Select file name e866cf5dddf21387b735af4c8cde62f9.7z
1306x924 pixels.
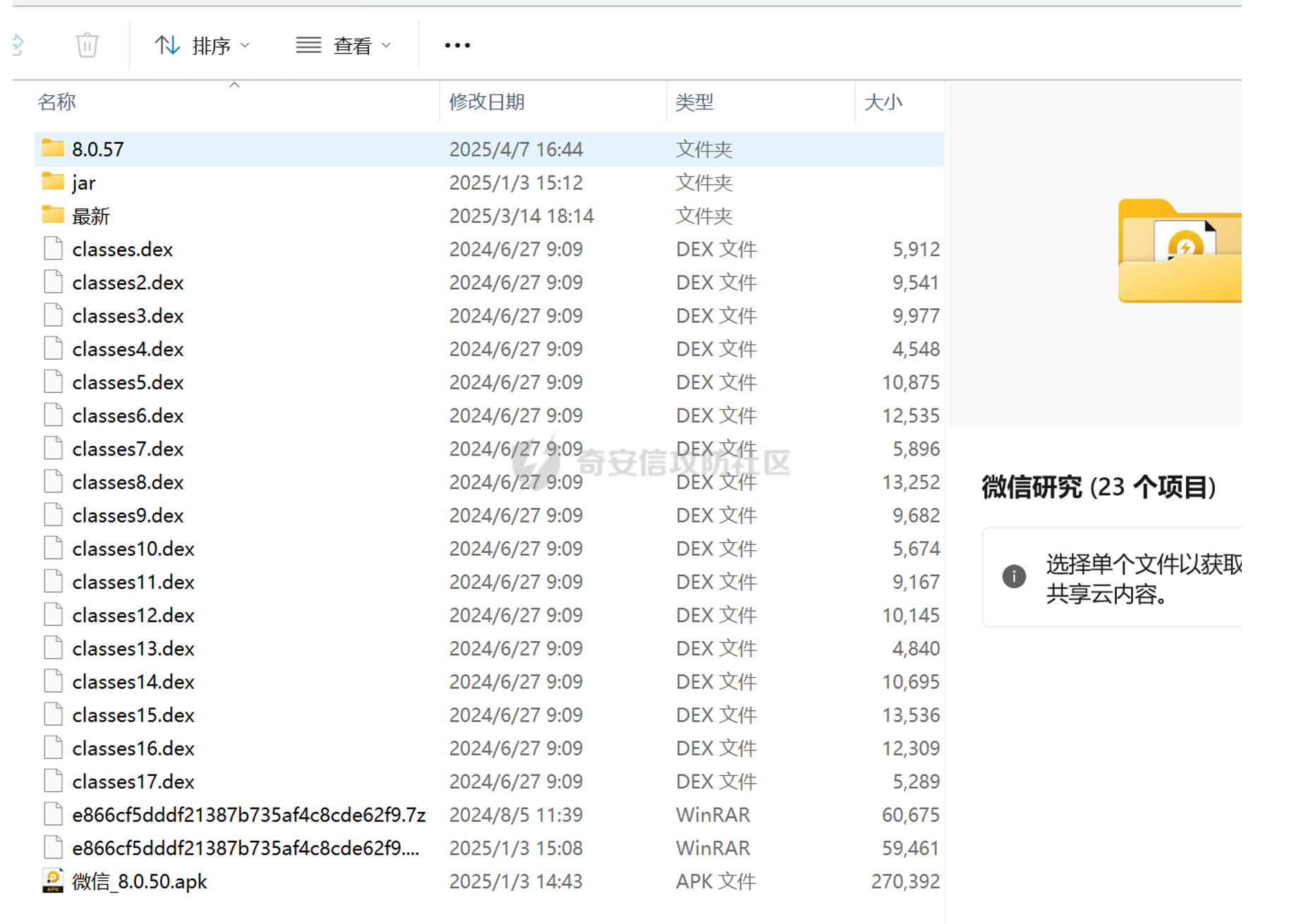click(x=249, y=815)
